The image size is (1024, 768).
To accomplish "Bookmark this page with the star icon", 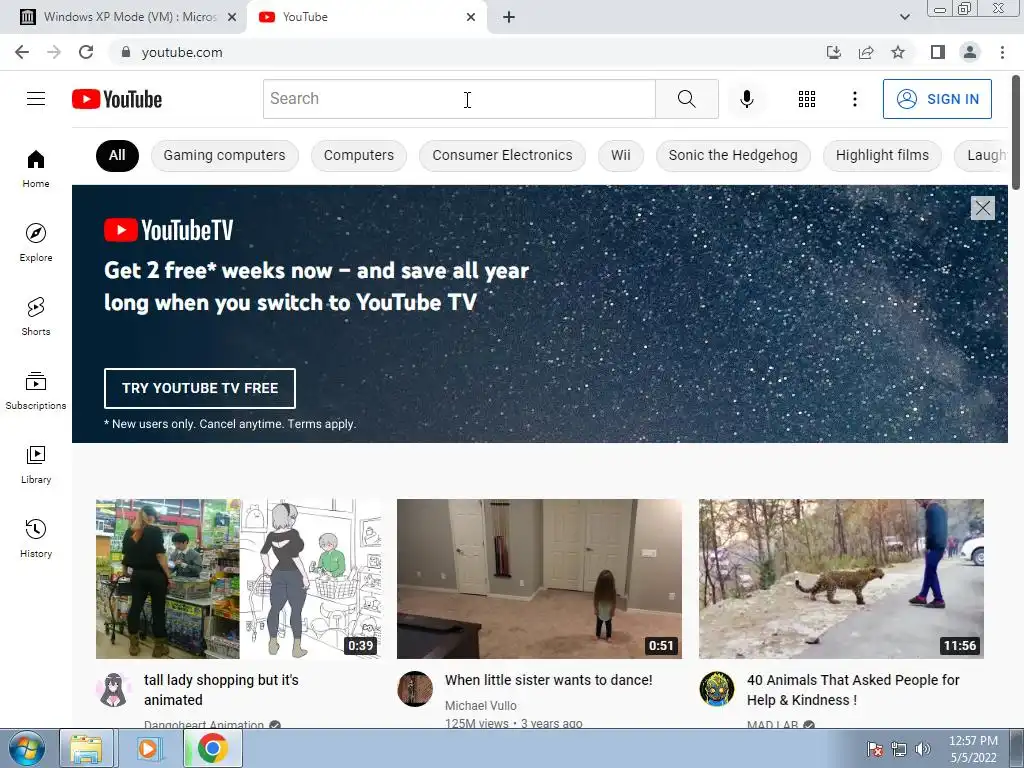I will (x=898, y=52).
